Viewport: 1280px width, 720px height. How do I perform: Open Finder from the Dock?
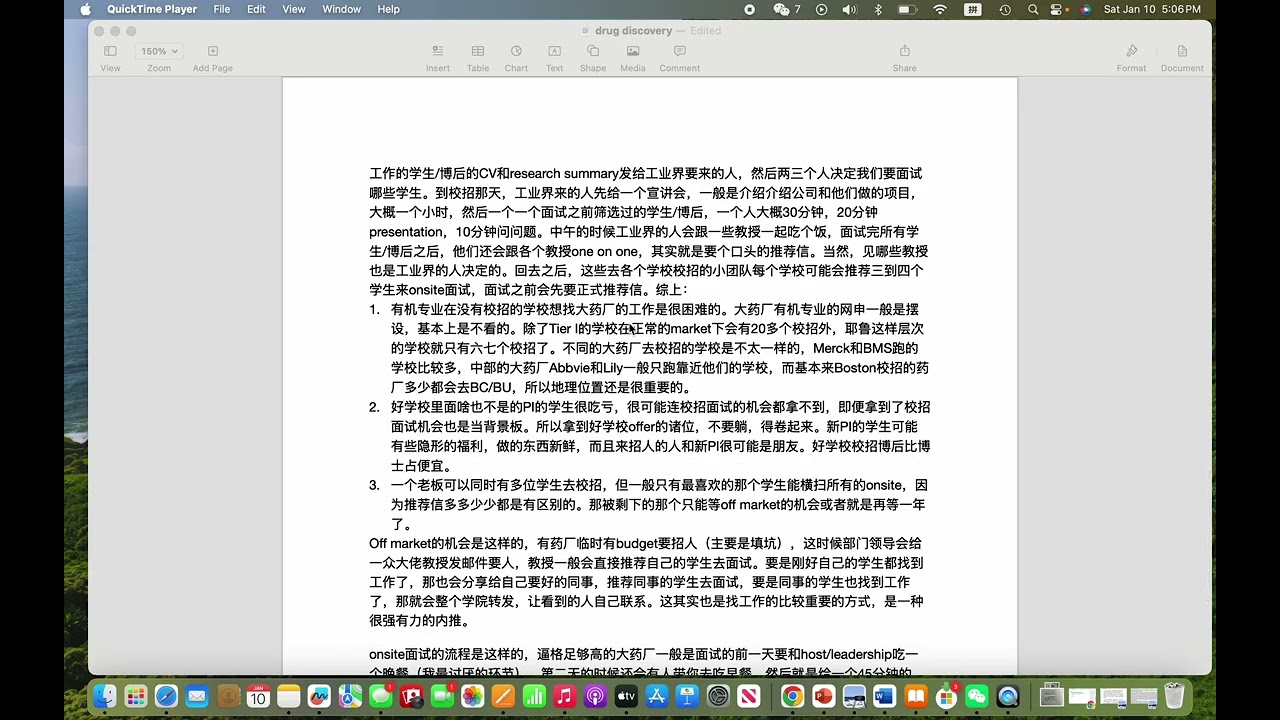105,696
